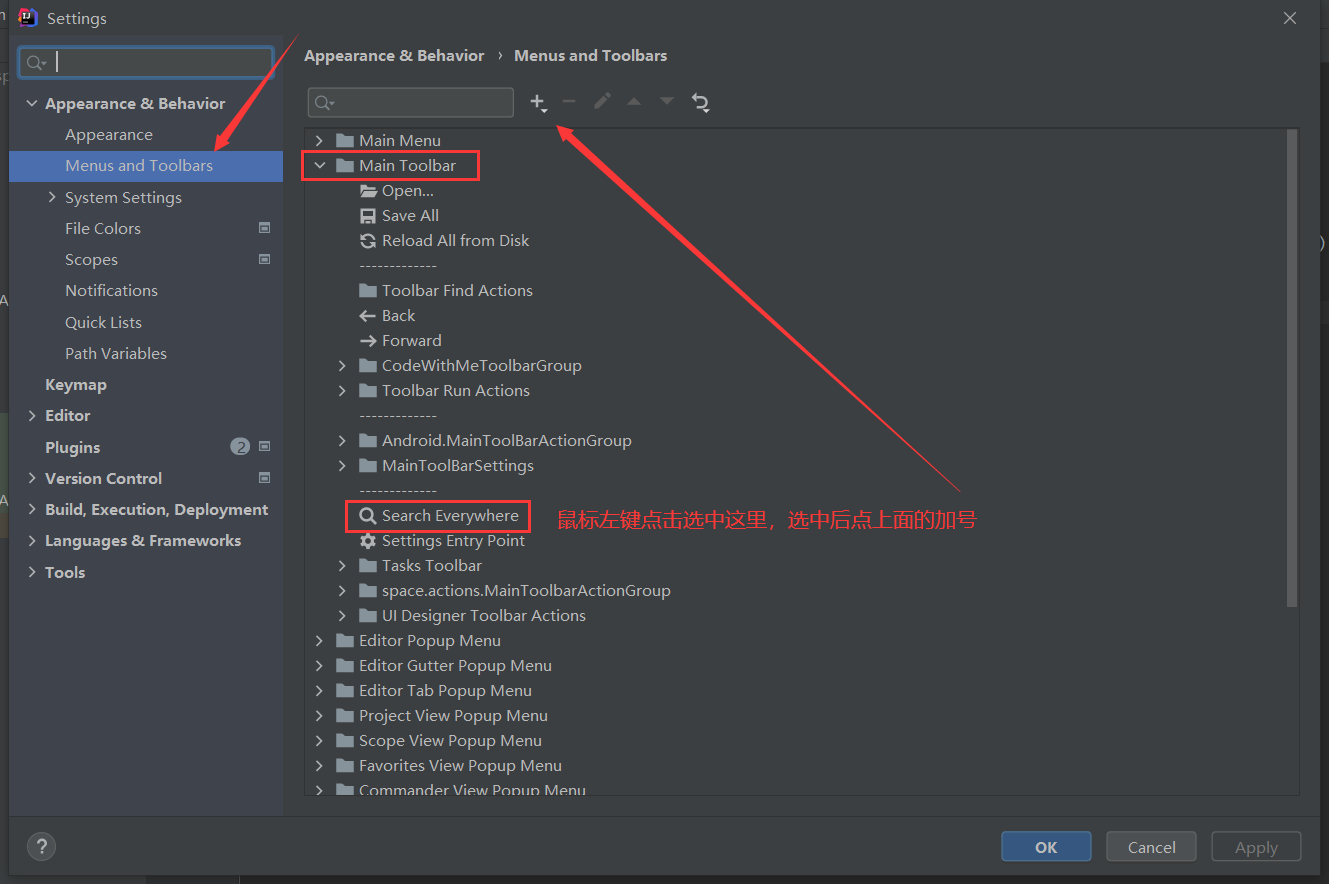Open the Keymap settings page
The width and height of the screenshot is (1329, 884).
point(75,384)
